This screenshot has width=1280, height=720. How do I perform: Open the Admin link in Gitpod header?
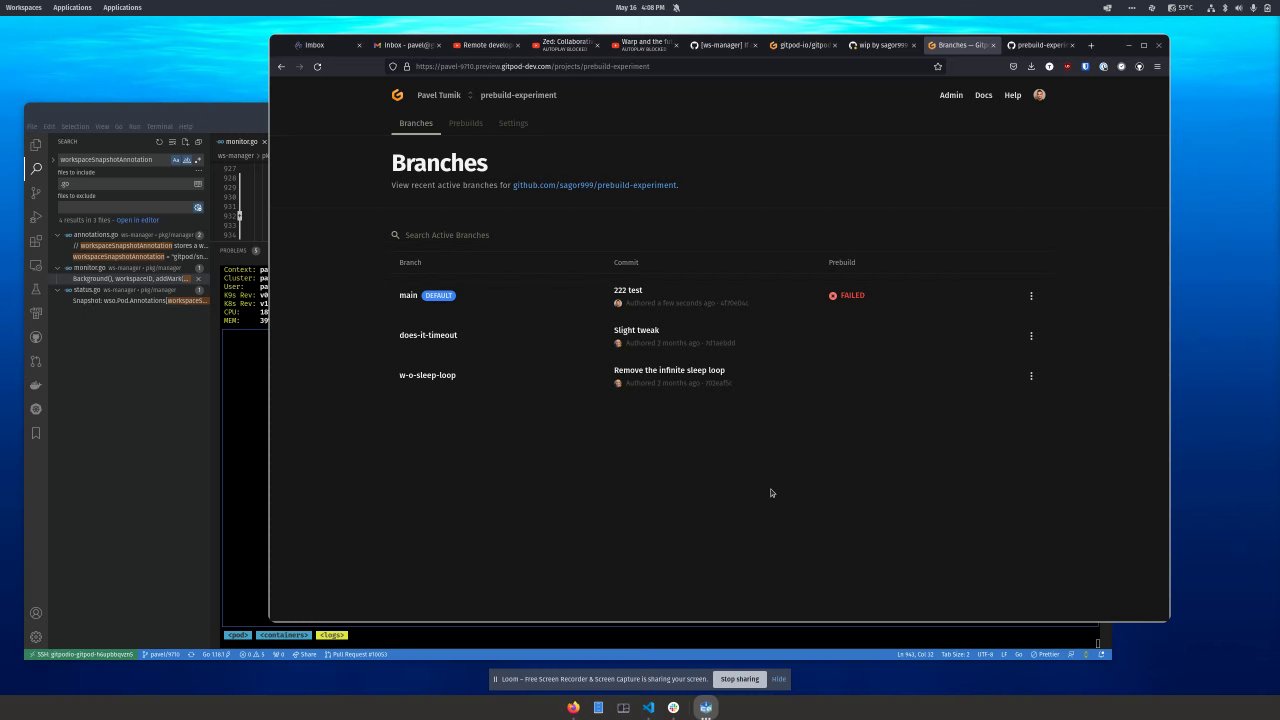(x=951, y=95)
